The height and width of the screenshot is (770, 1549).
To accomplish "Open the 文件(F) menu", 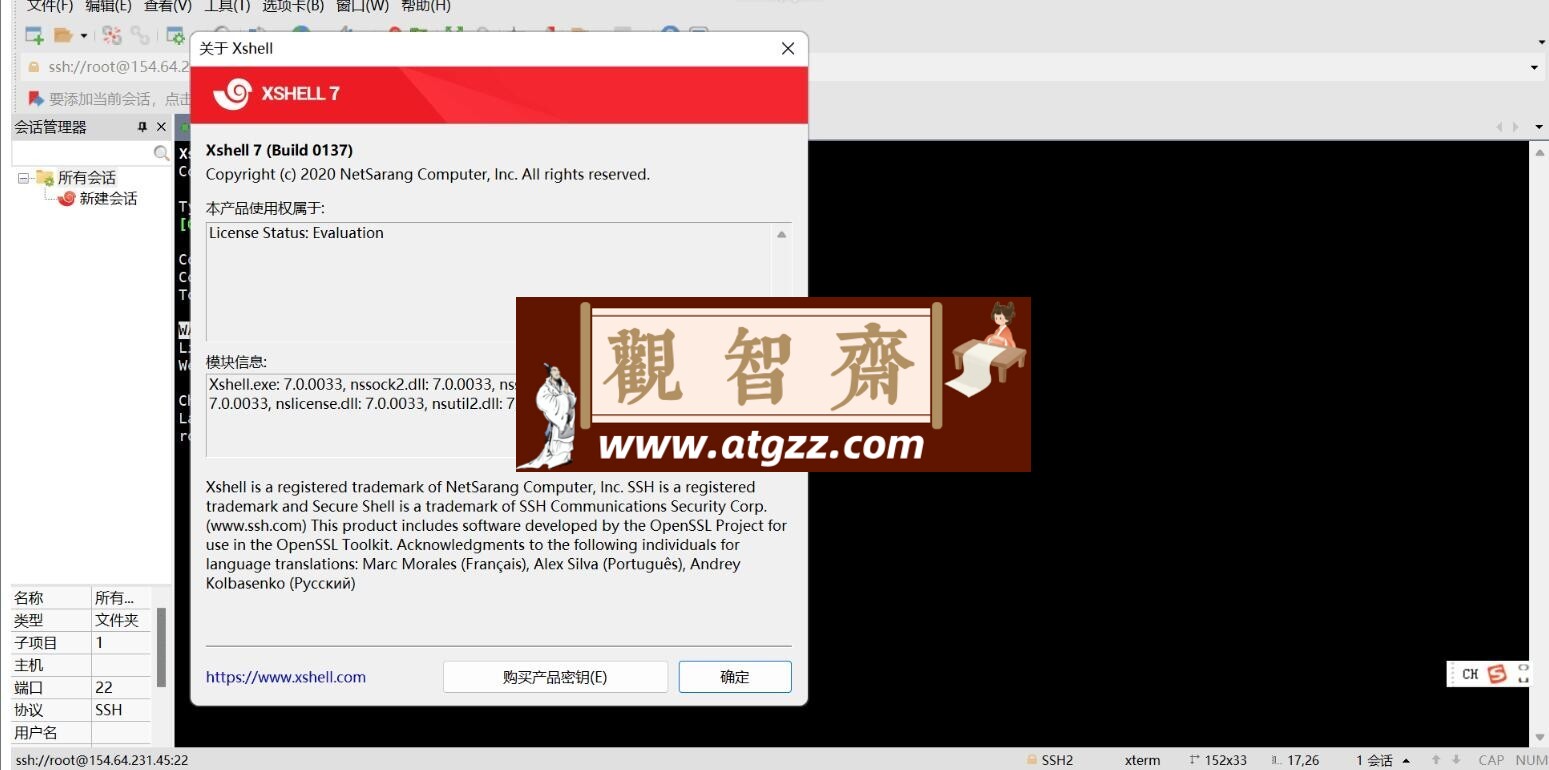I will coord(50,6).
